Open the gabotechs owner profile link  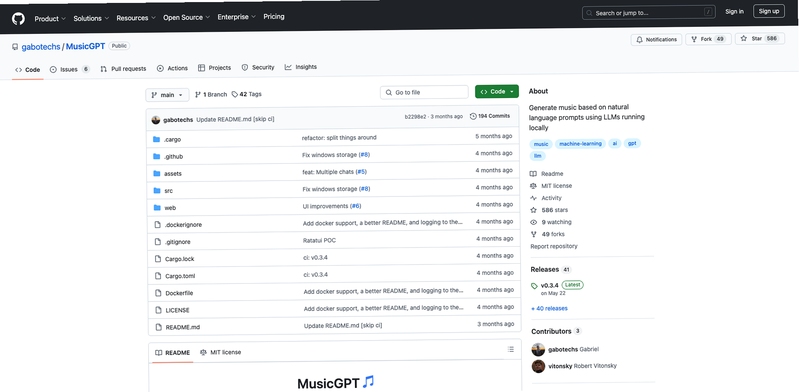[41, 46]
